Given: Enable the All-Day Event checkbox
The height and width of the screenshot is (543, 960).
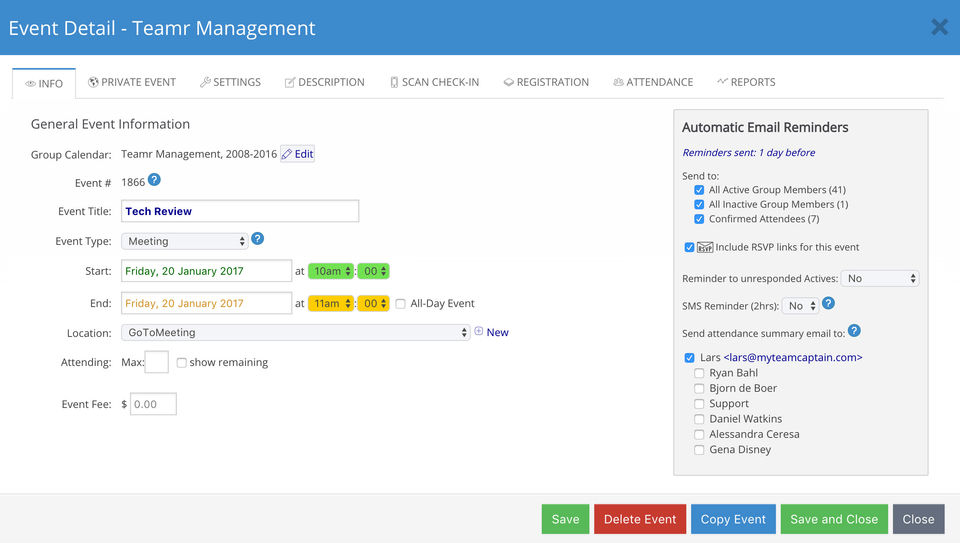Looking at the screenshot, I should click(400, 304).
